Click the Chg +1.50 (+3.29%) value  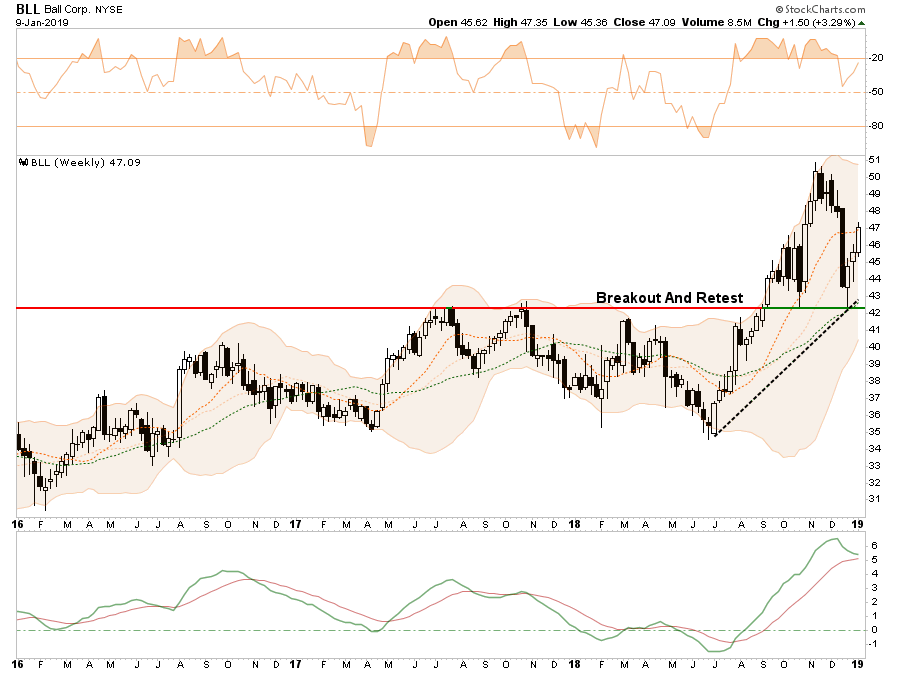coord(806,22)
